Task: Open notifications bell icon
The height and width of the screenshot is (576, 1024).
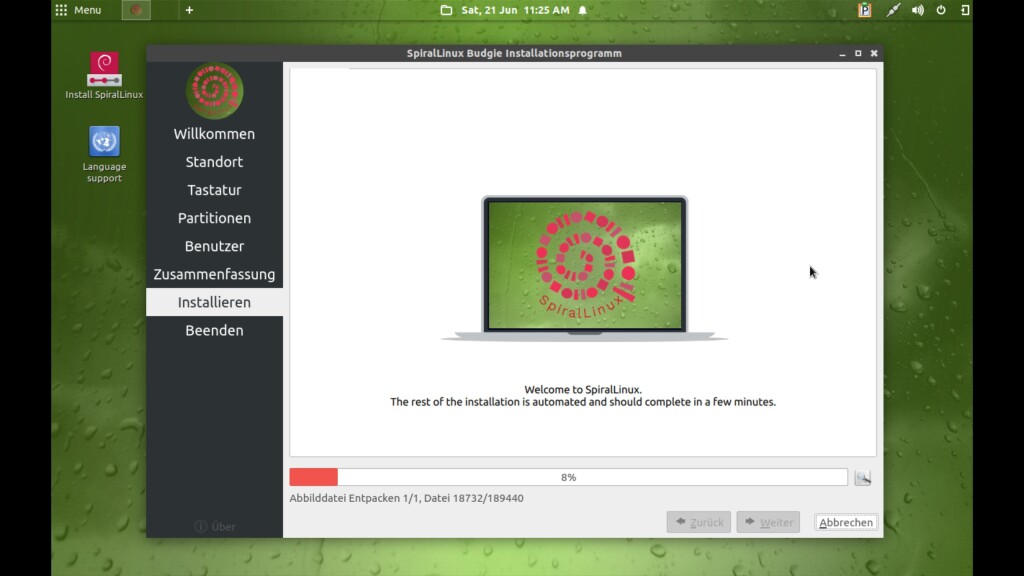Action: tap(583, 10)
